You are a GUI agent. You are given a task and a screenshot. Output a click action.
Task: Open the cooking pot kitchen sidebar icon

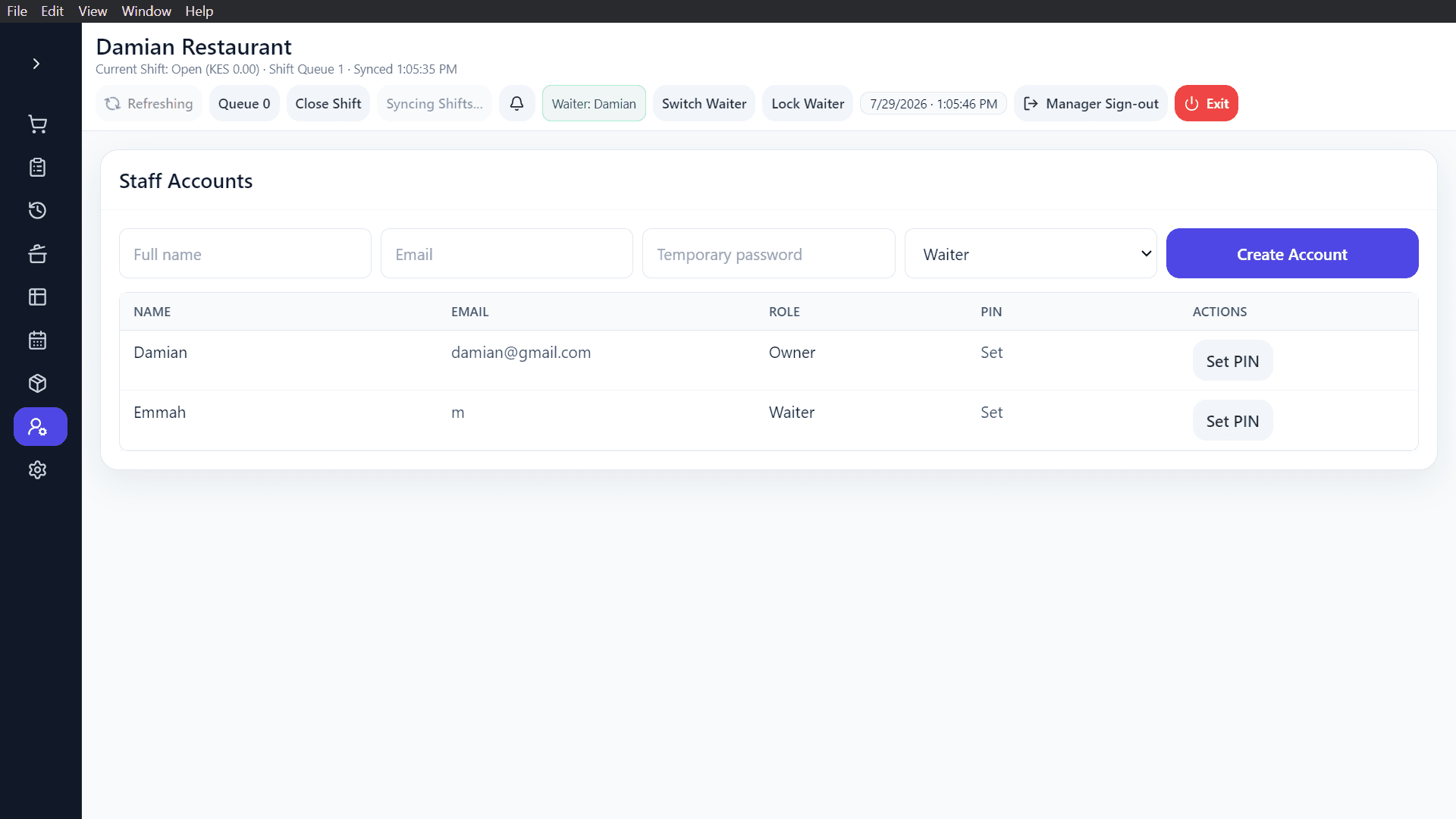point(37,254)
